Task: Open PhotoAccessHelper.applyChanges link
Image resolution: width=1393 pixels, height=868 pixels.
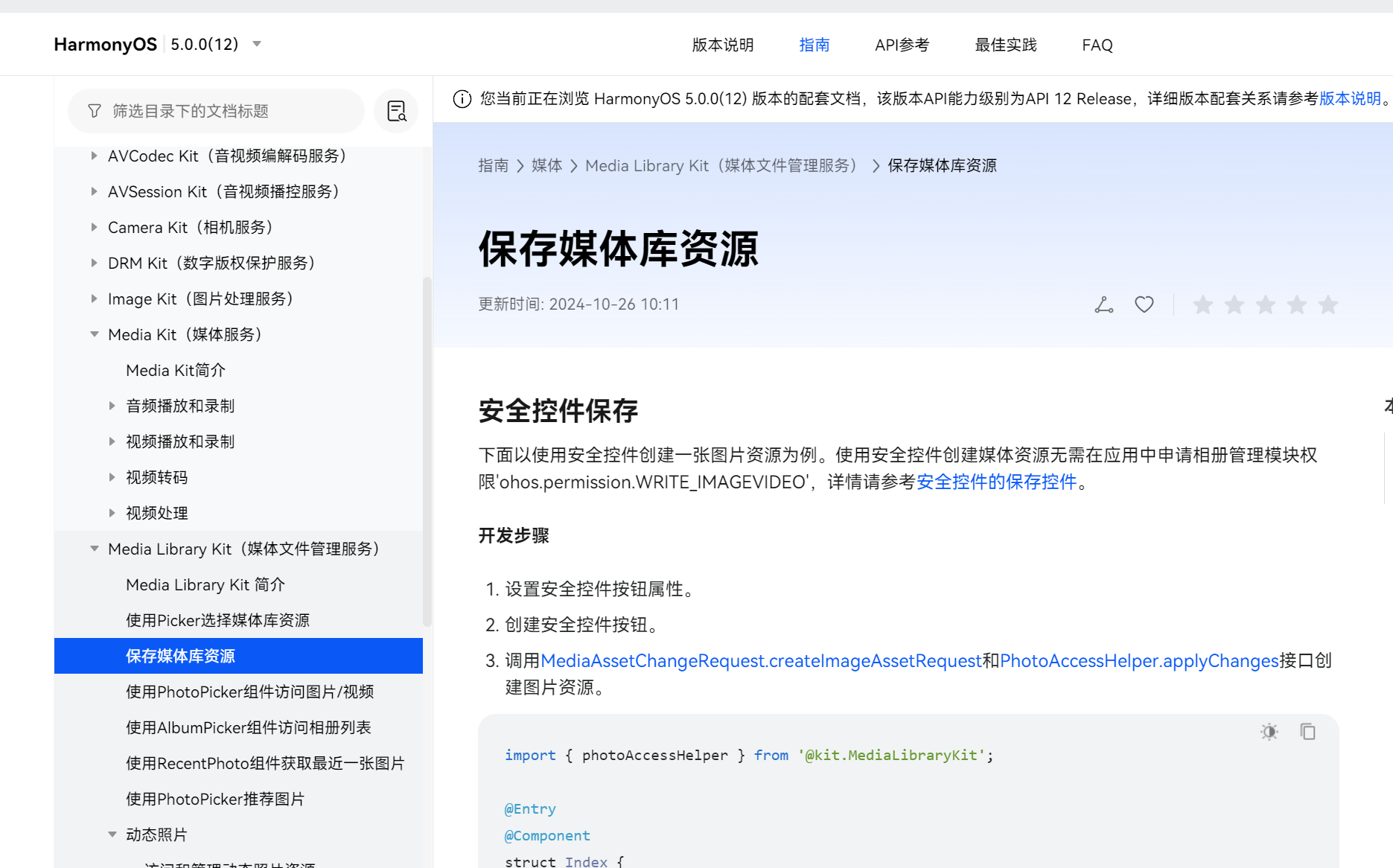Action: (1139, 660)
